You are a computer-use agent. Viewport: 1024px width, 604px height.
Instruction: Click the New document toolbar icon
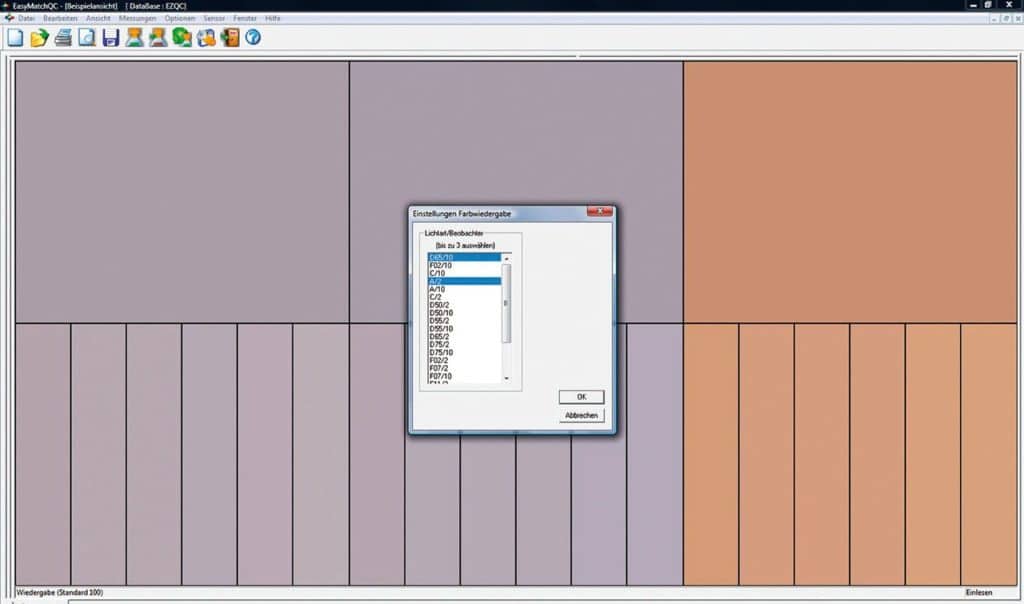click(x=15, y=38)
